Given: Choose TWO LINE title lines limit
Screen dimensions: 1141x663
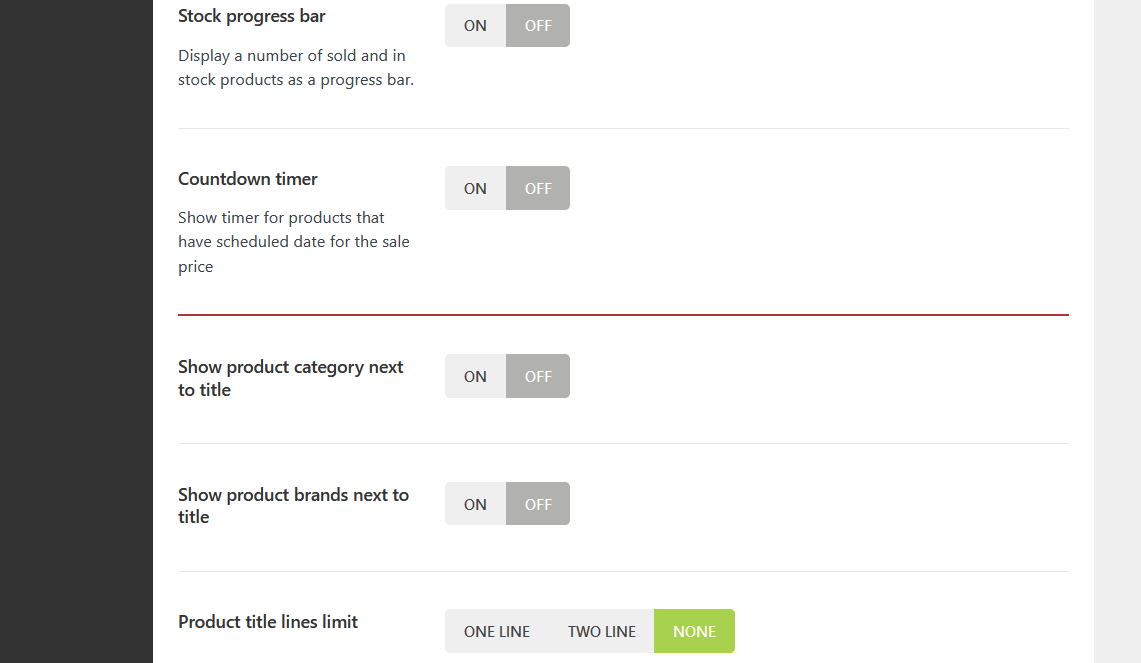Looking at the screenshot, I should [602, 631].
